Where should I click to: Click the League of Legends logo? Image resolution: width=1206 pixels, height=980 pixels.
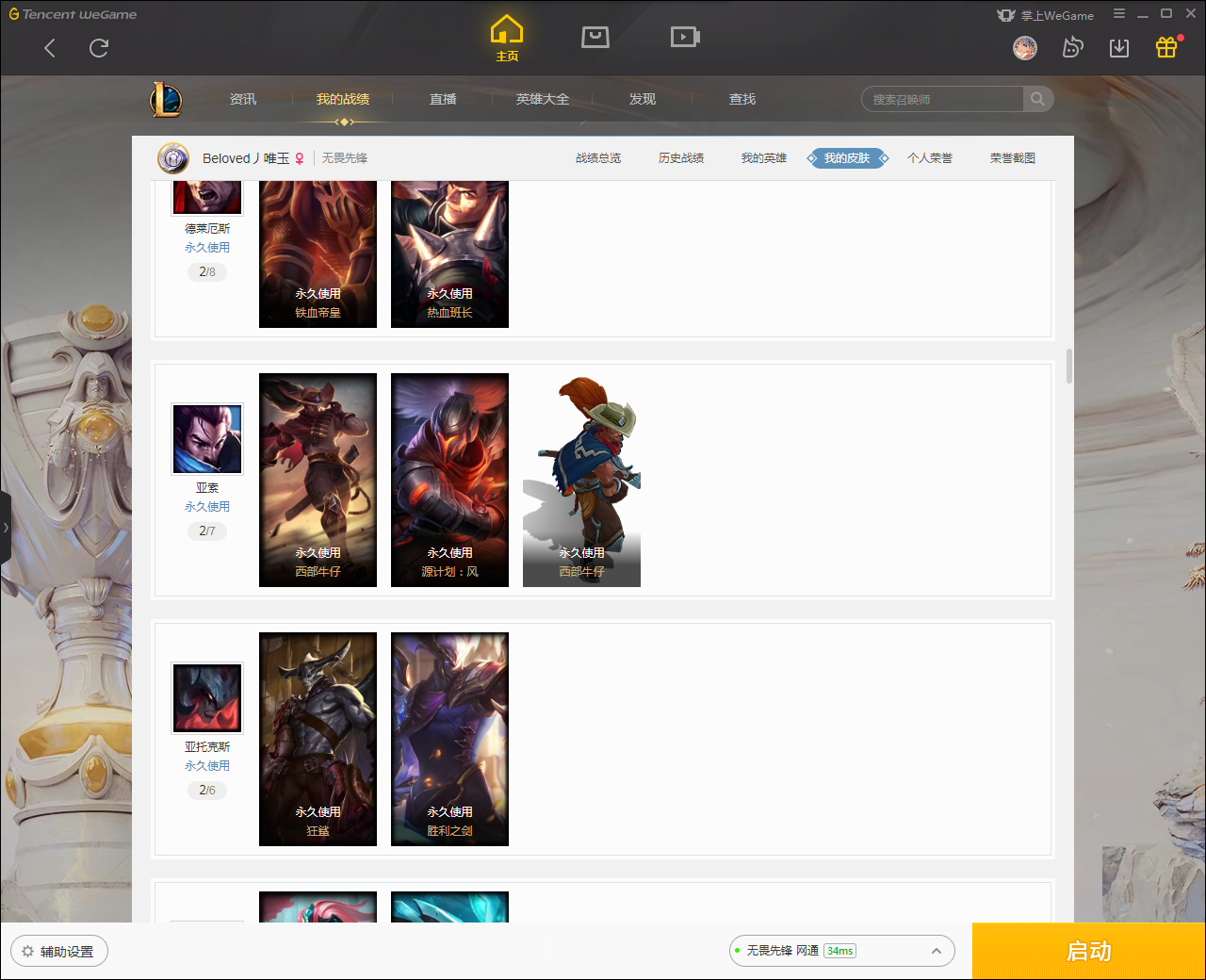coord(166,99)
